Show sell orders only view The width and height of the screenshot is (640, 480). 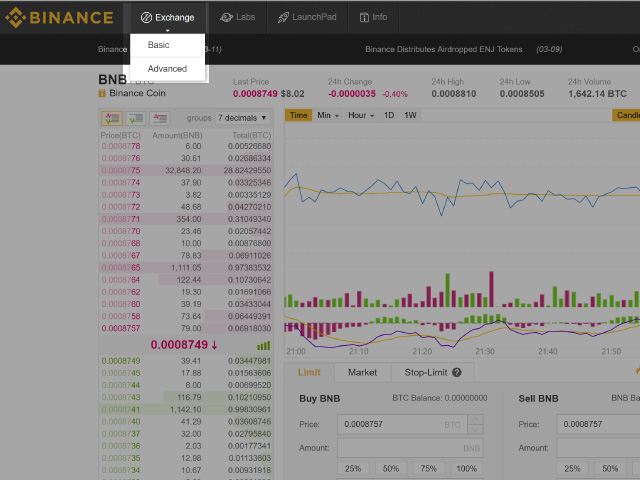click(160, 118)
